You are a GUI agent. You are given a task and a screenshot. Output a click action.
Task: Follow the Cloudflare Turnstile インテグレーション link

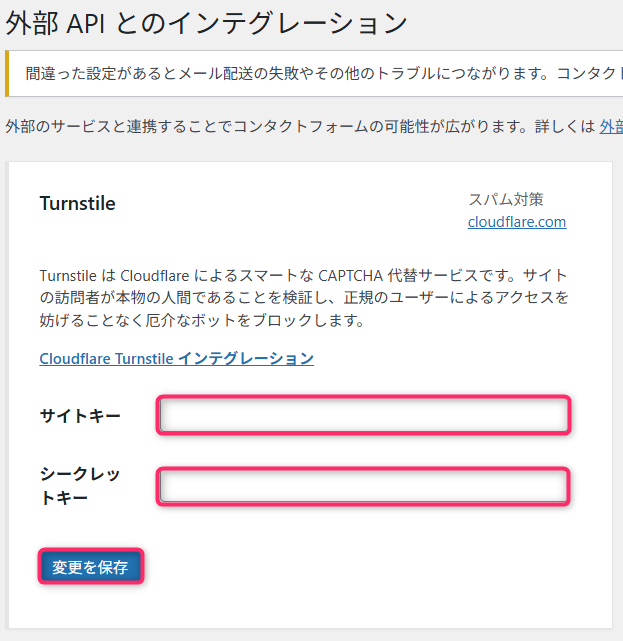[x=176, y=358]
